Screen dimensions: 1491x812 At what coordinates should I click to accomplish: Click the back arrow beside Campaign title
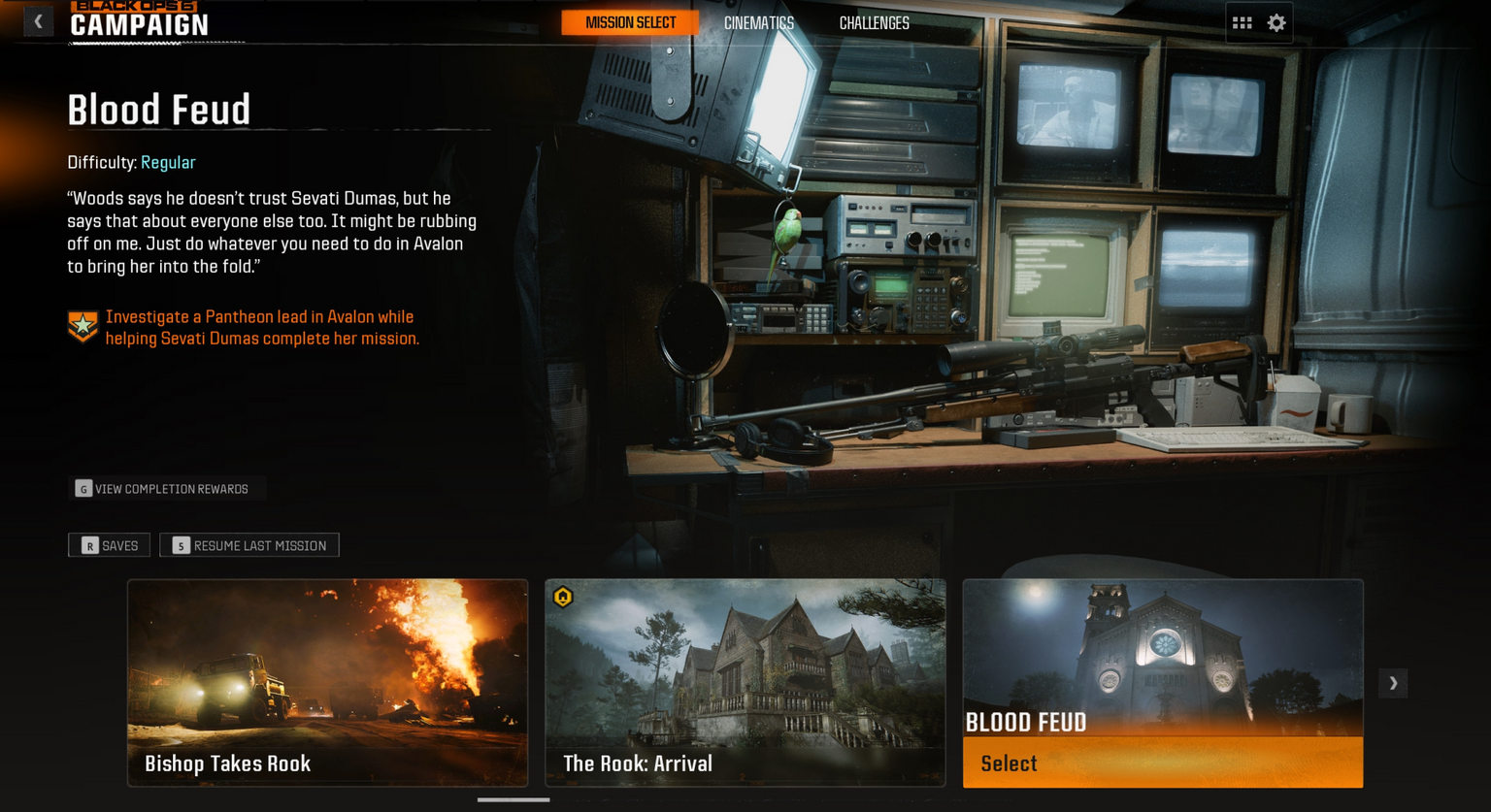tap(38, 21)
